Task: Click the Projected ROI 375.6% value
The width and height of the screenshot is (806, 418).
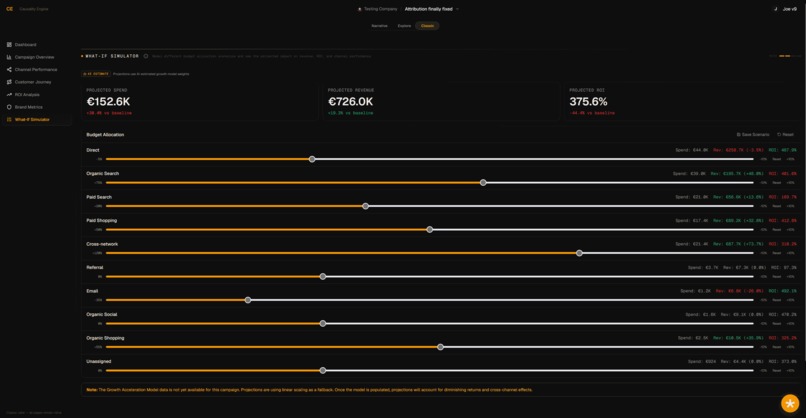Action: pos(588,102)
